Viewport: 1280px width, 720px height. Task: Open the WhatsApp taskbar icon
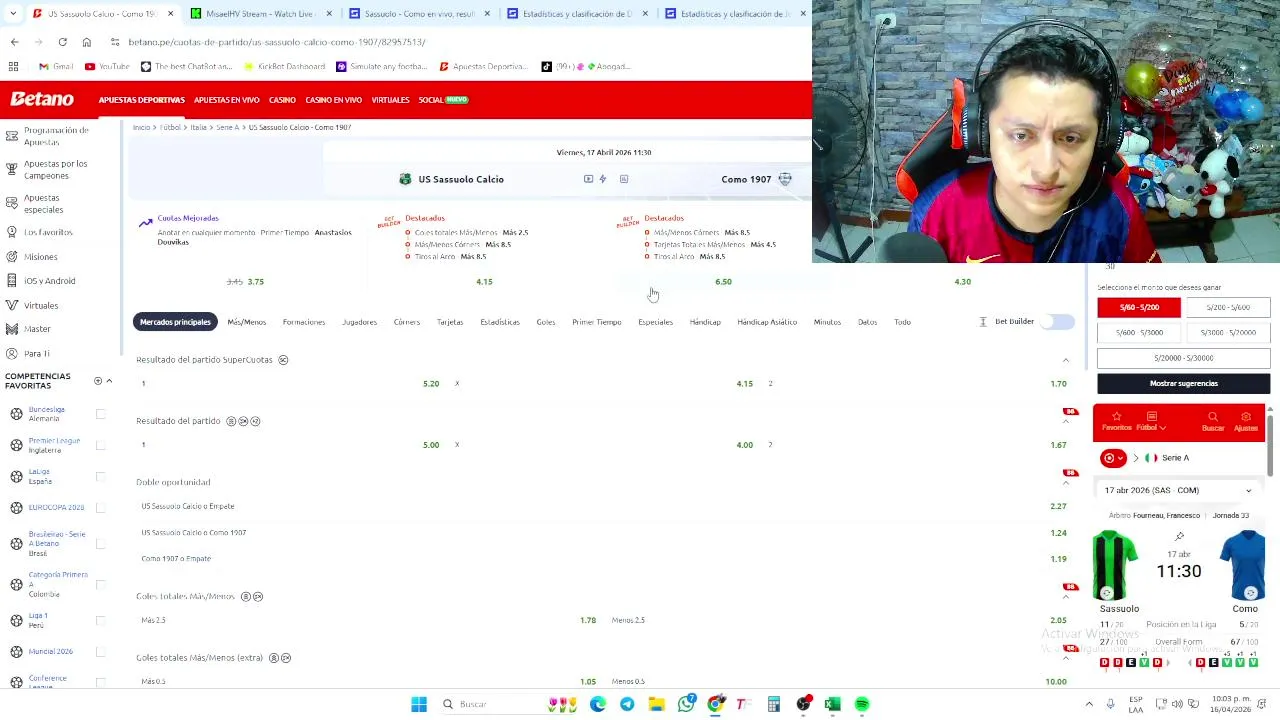pyautogui.click(x=686, y=704)
